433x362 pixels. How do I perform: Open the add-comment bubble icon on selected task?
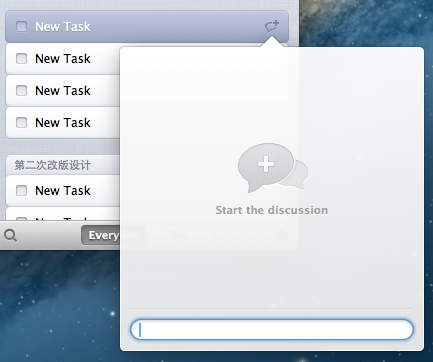click(x=272, y=26)
